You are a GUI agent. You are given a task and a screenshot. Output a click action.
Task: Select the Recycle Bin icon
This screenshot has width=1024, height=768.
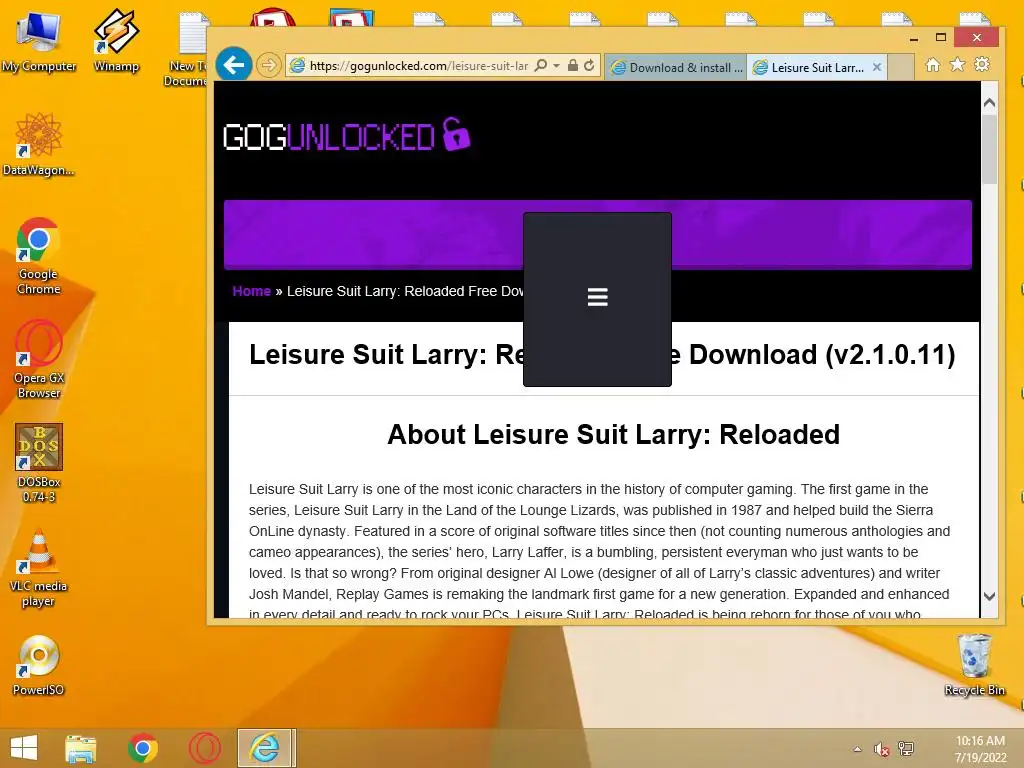pyautogui.click(x=974, y=665)
